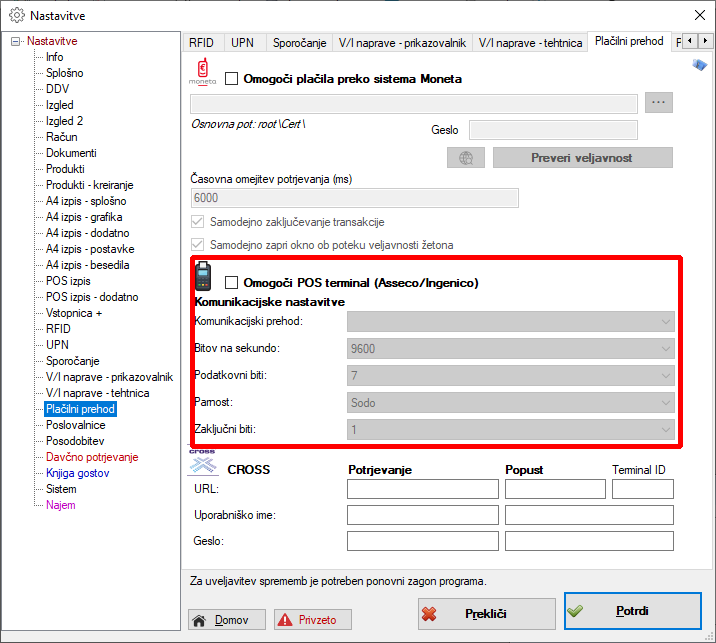Click the POS terminal device icon

[204, 277]
